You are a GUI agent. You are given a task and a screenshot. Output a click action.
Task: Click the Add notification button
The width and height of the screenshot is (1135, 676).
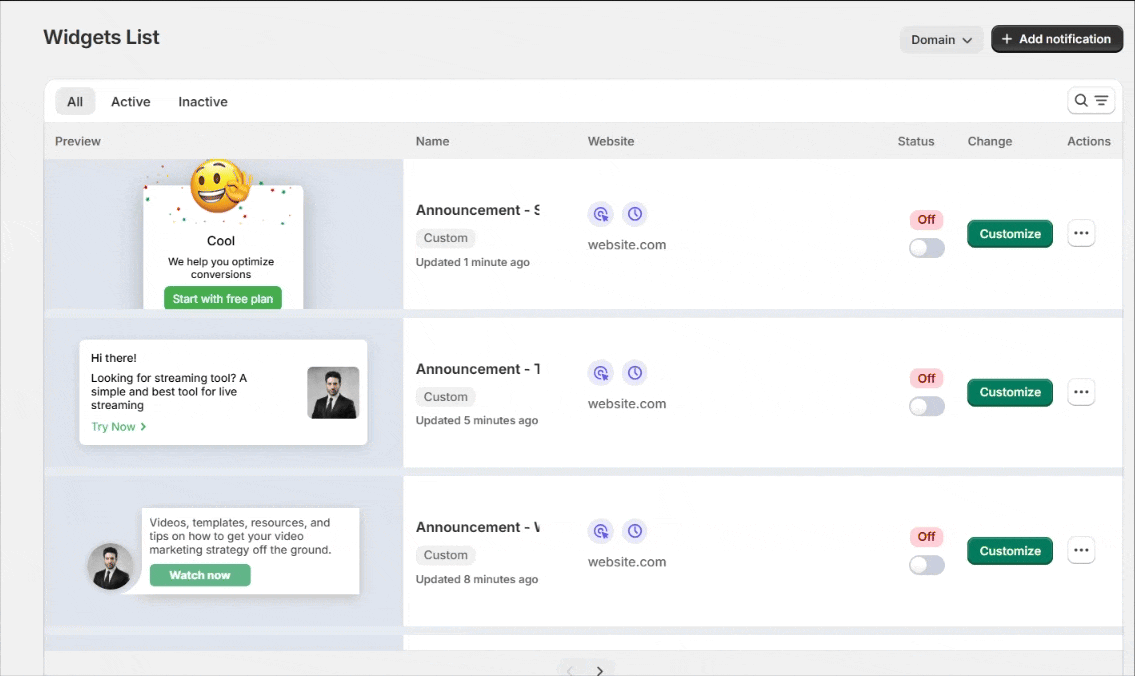point(1056,39)
